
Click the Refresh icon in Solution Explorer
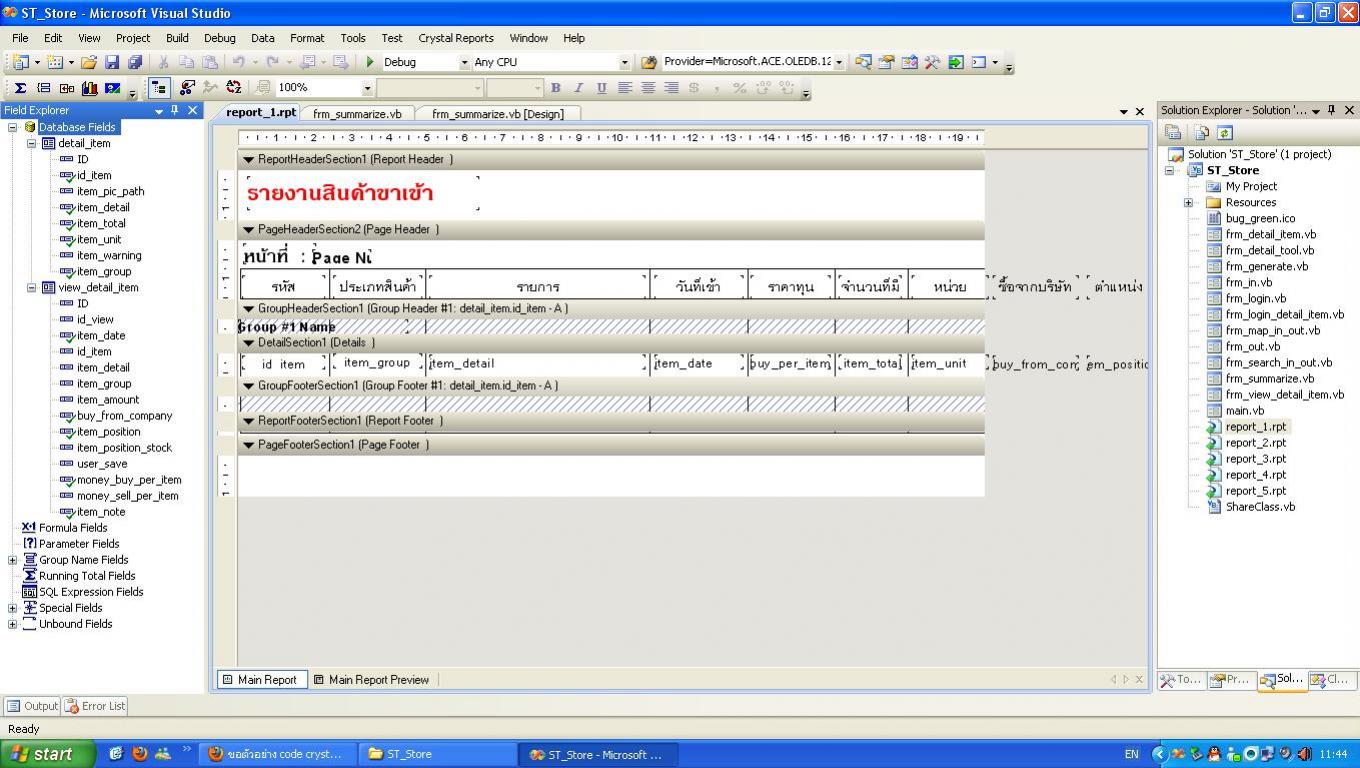tap(1224, 132)
